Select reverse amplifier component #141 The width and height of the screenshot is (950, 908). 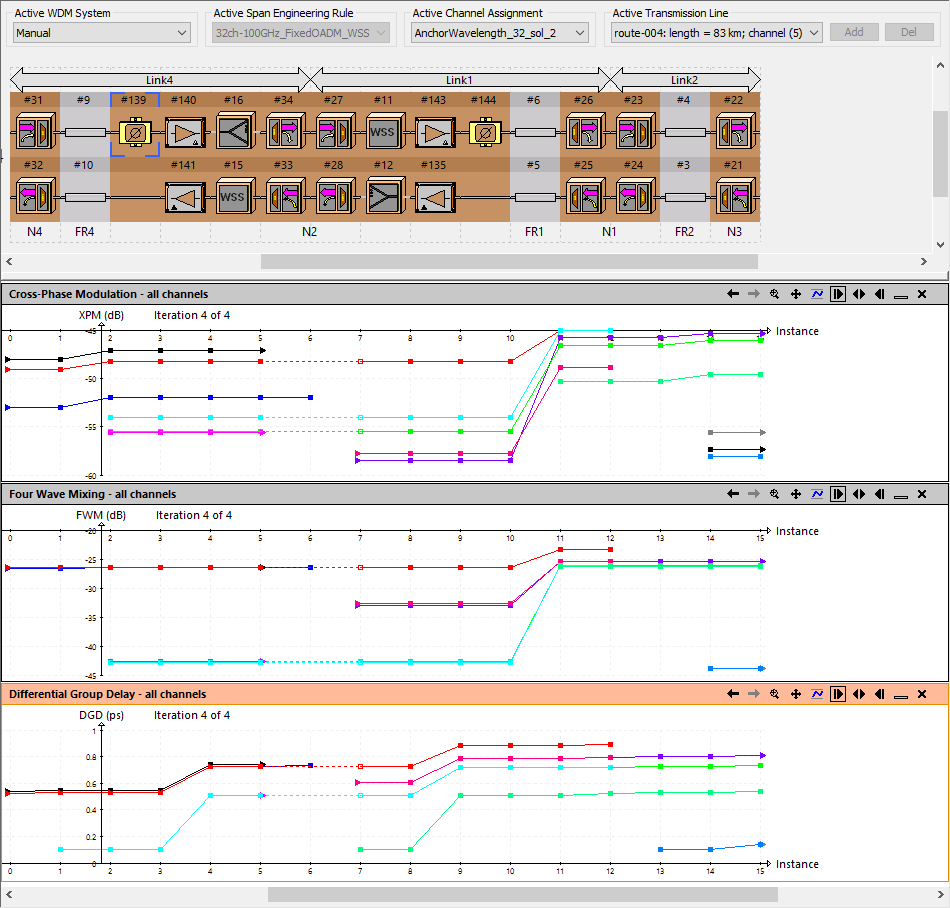185,197
